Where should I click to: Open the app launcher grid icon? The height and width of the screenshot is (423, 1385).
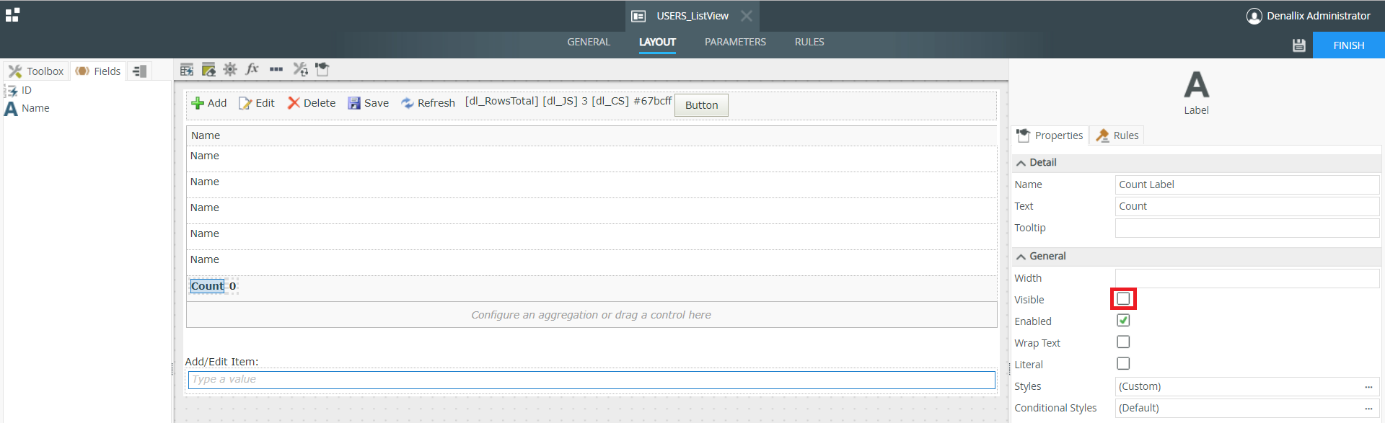[13, 16]
